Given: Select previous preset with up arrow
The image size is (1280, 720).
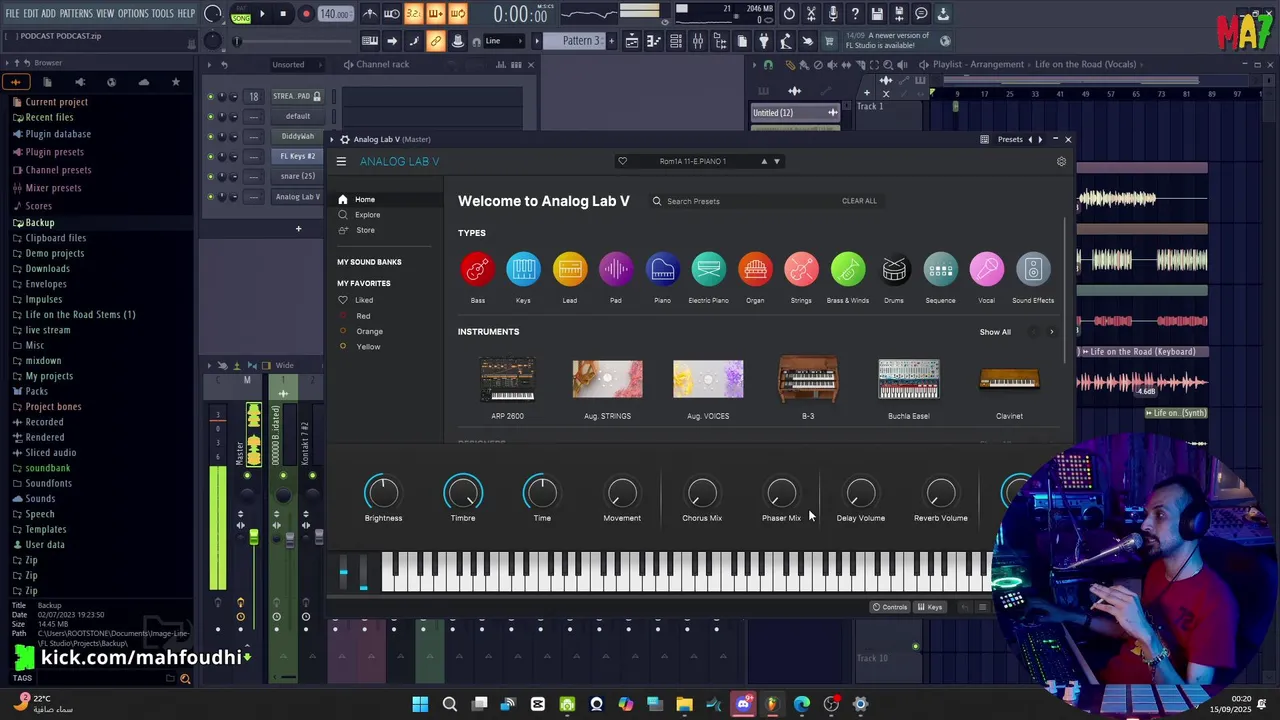Looking at the screenshot, I should (764, 161).
